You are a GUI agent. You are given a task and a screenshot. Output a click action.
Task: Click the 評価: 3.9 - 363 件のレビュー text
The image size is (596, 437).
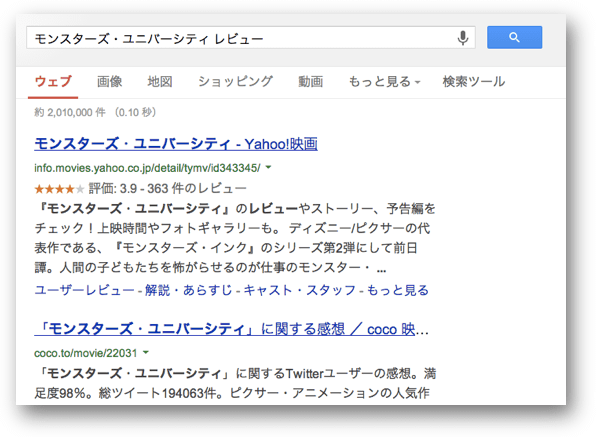(168, 188)
